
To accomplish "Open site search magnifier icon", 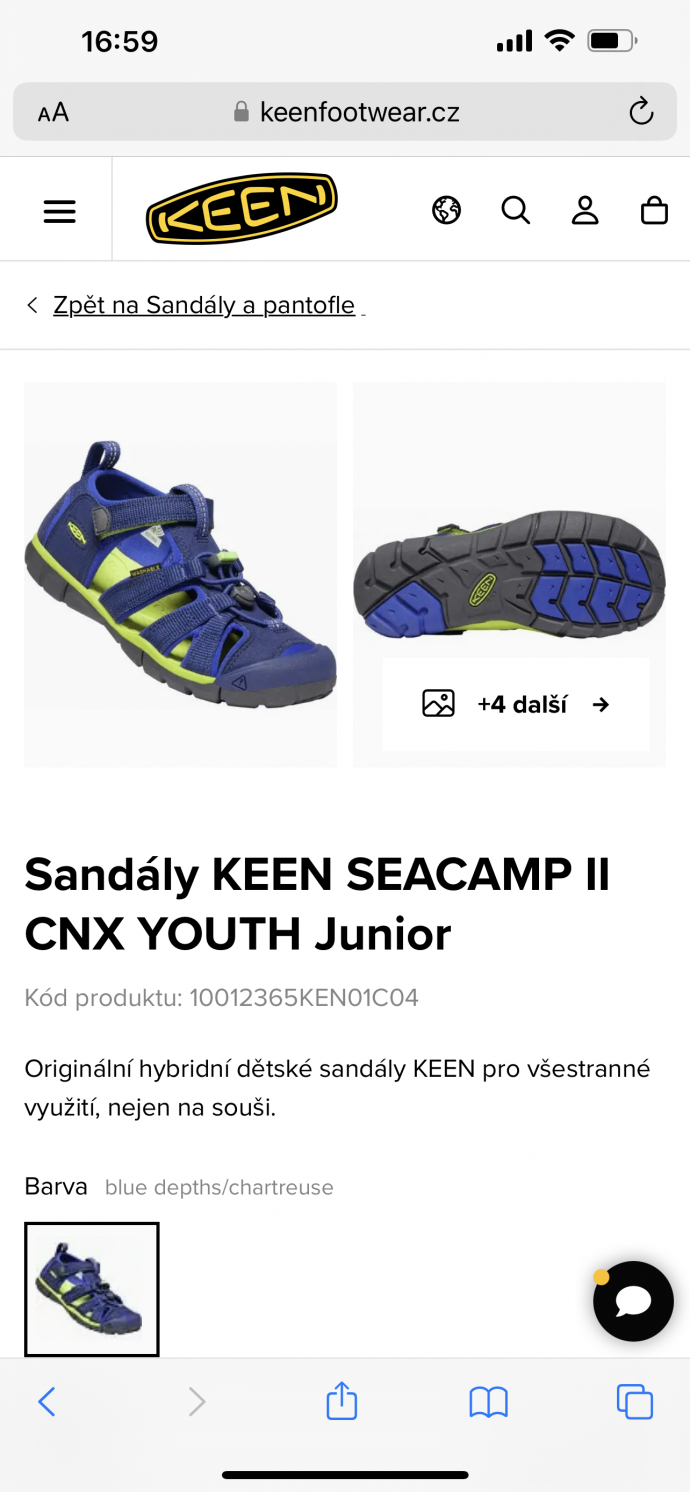I will pyautogui.click(x=516, y=210).
